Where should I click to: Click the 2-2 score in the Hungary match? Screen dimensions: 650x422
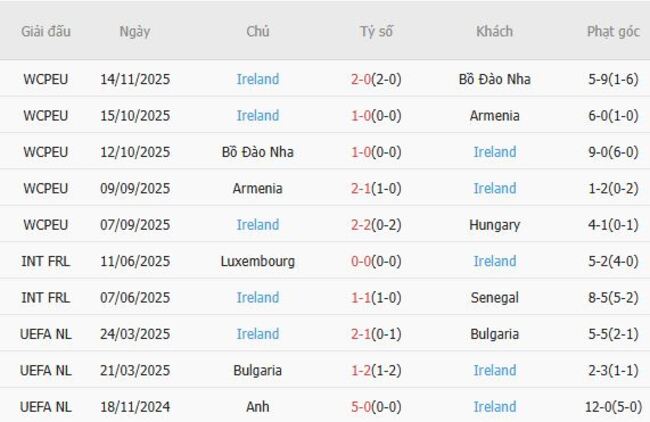click(x=376, y=225)
